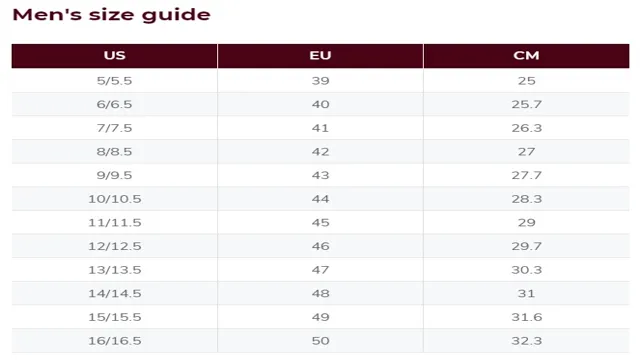Select US size 6/6.5 cell
Screen dimensions: 640x360
click(114, 104)
